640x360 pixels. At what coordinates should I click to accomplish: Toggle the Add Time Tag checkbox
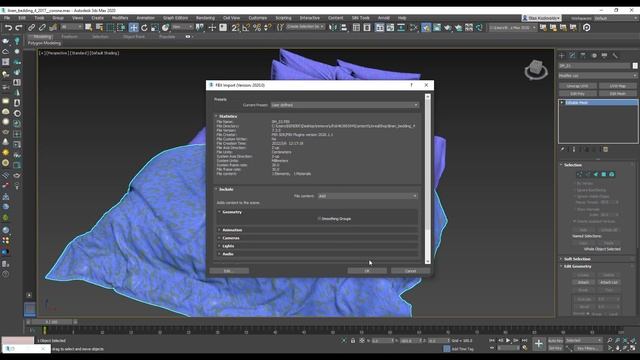pyautogui.click(x=447, y=349)
